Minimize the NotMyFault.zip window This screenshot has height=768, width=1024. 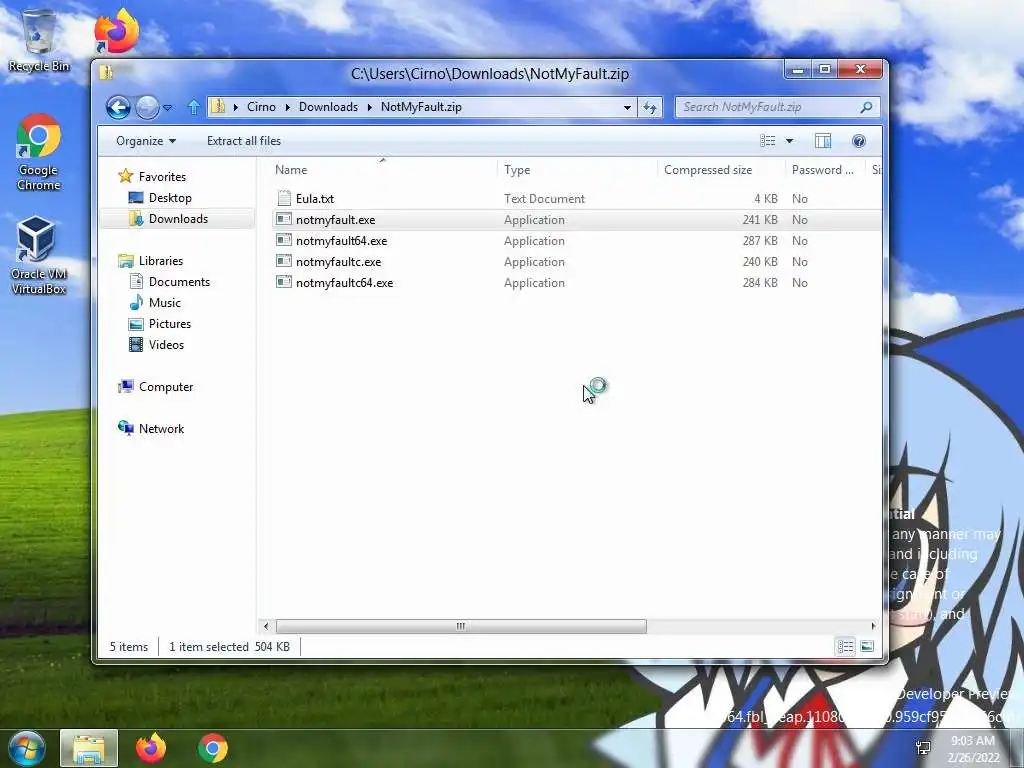pos(797,69)
